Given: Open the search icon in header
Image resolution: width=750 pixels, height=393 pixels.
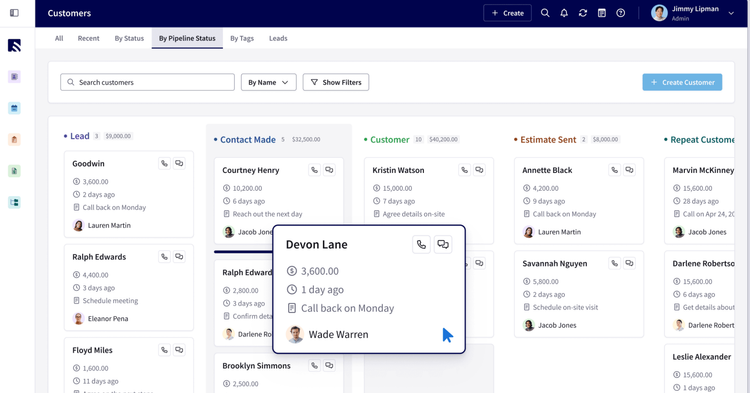Looking at the screenshot, I should click(545, 13).
